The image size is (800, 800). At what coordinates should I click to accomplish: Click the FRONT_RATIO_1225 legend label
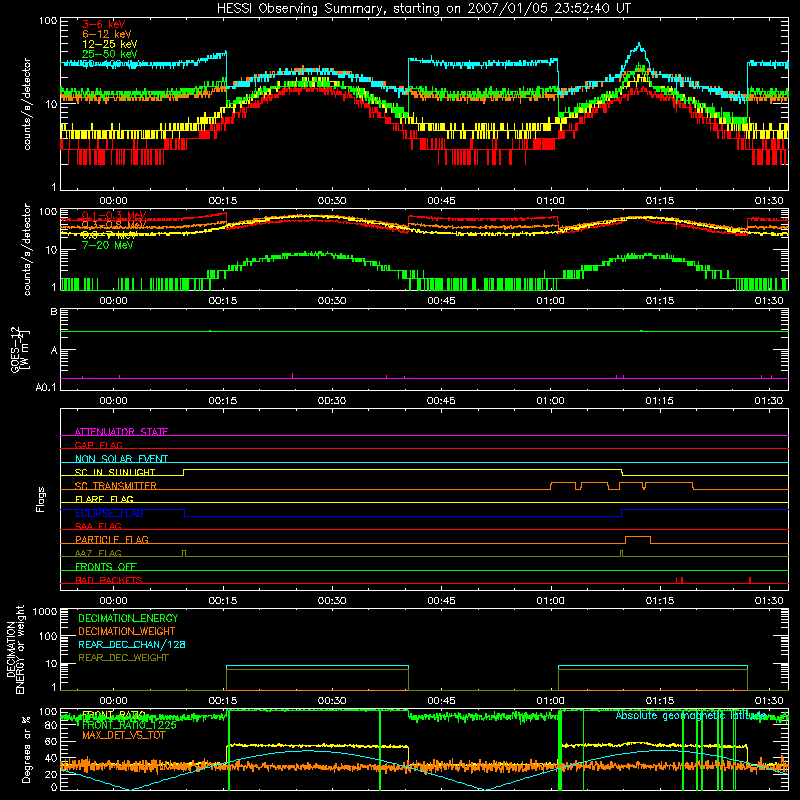(129, 725)
